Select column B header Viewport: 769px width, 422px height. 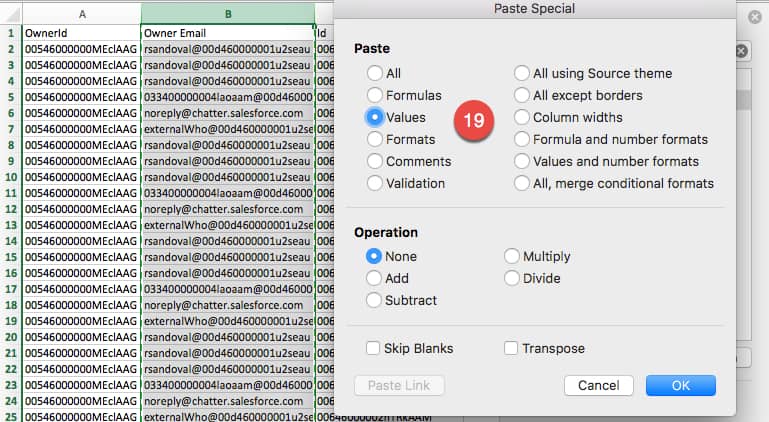tap(228, 13)
